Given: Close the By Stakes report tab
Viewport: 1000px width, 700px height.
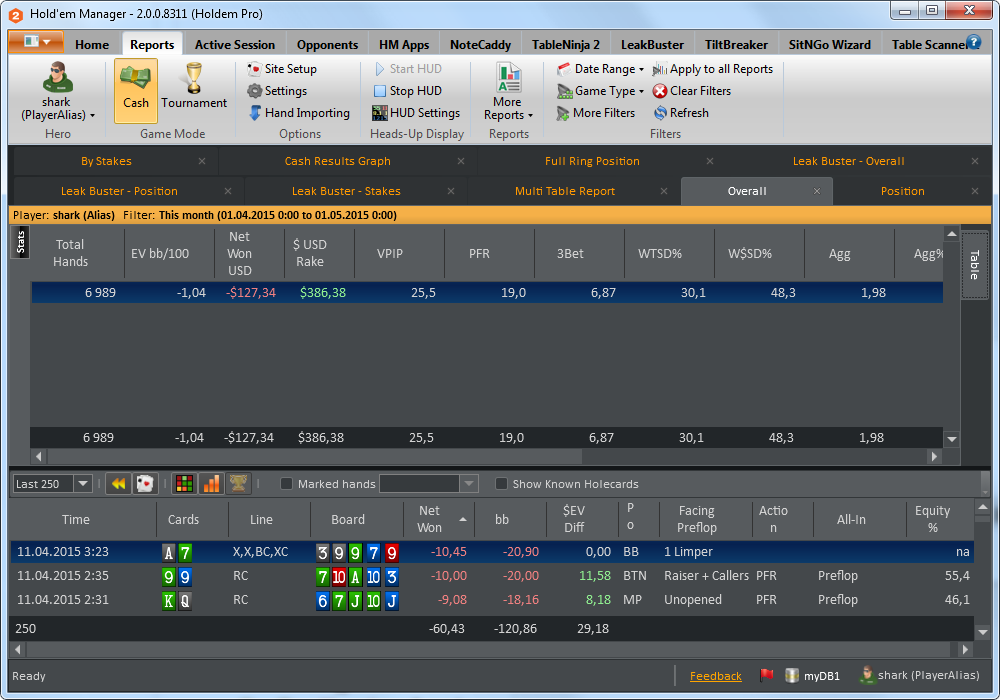Looking at the screenshot, I should (202, 161).
